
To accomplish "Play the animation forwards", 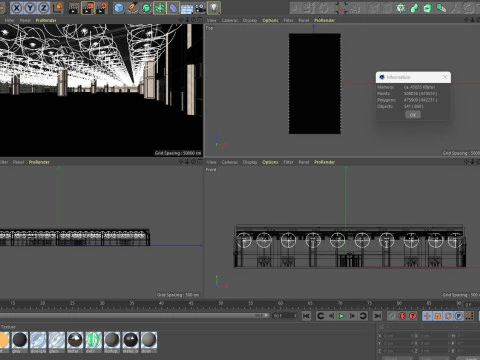I will coord(342,316).
